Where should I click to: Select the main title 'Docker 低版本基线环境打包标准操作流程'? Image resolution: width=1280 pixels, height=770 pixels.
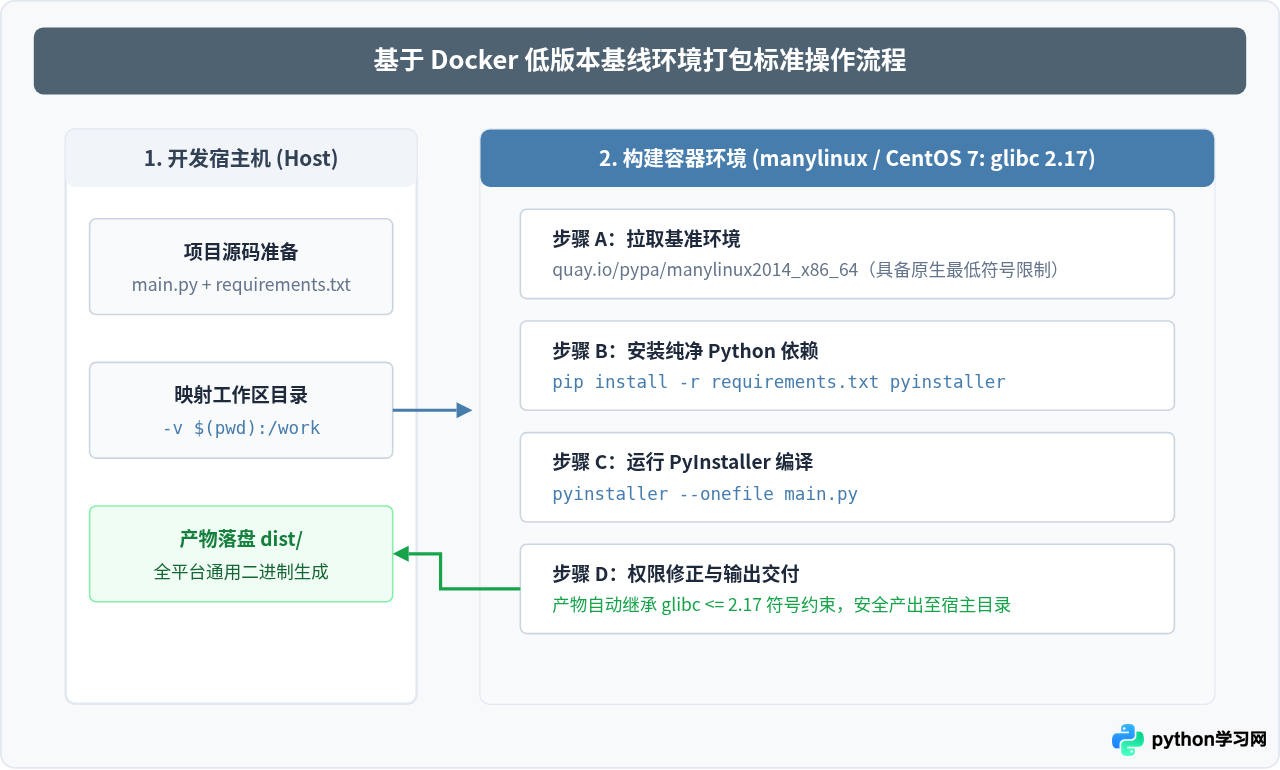(640, 61)
